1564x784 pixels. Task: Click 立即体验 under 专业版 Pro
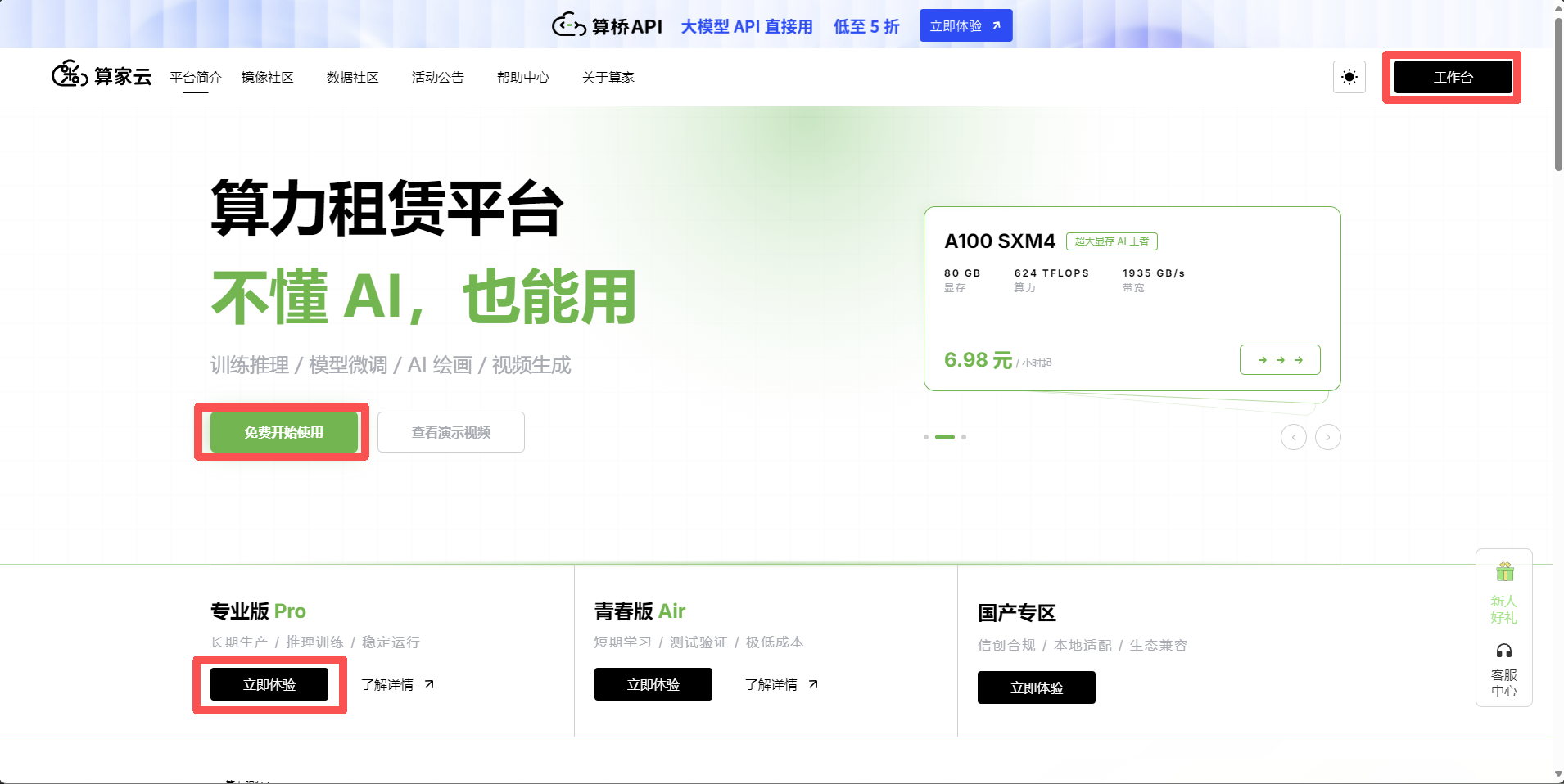269,684
